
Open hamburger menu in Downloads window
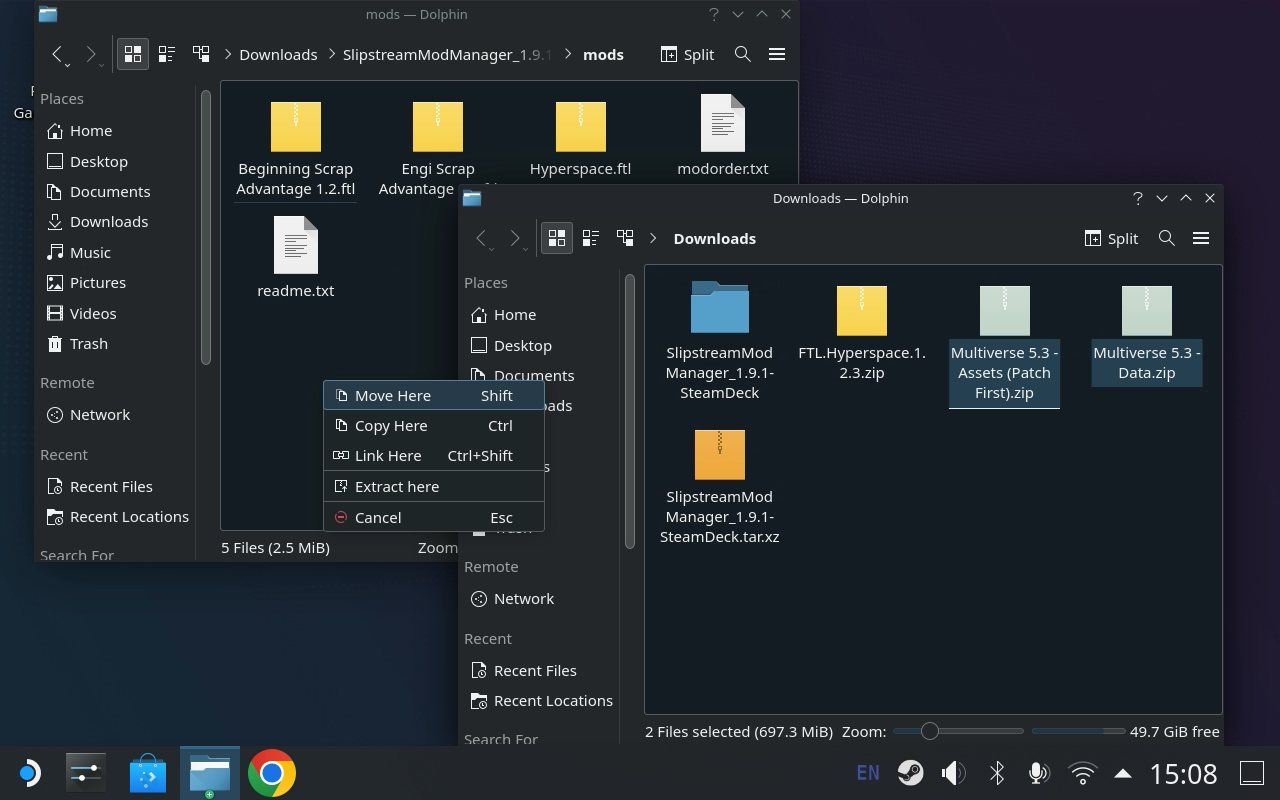[1201, 238]
